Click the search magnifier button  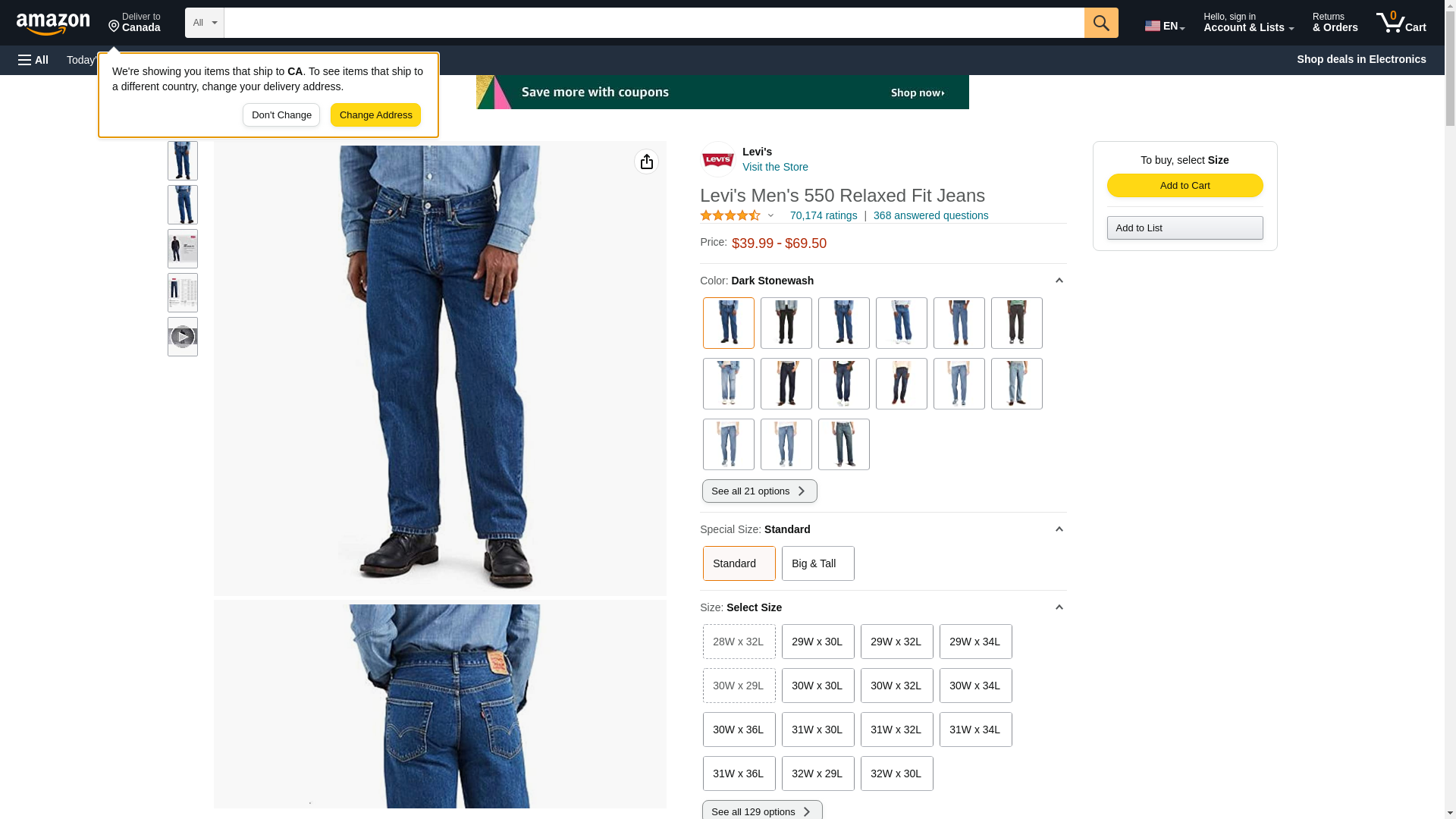click(1100, 23)
